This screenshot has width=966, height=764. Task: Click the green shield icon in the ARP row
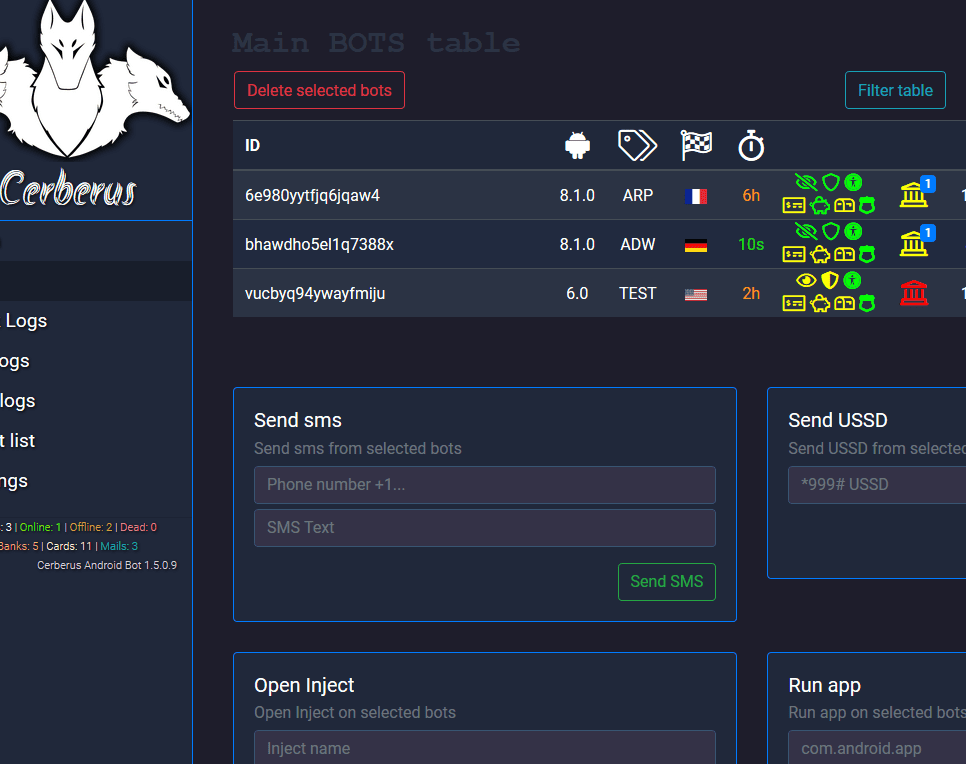831,182
